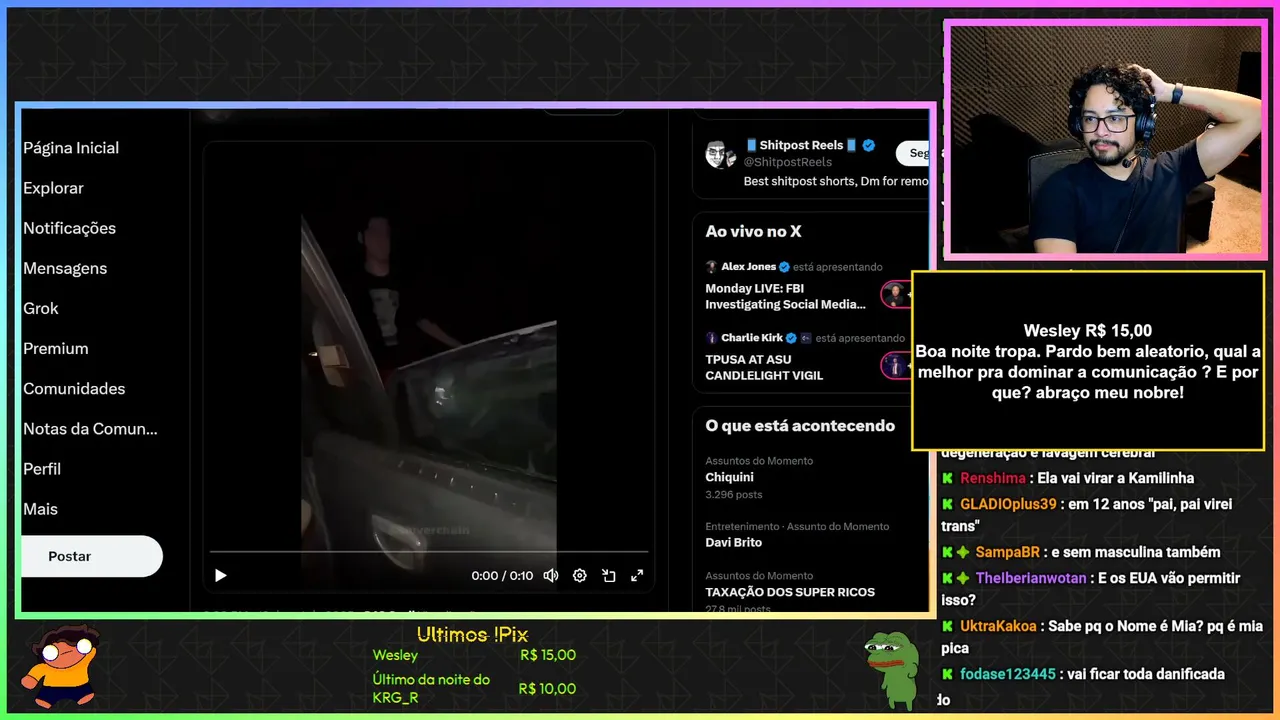1280x720 pixels.
Task: Click the O que está acontecendo heading
Action: click(x=800, y=426)
